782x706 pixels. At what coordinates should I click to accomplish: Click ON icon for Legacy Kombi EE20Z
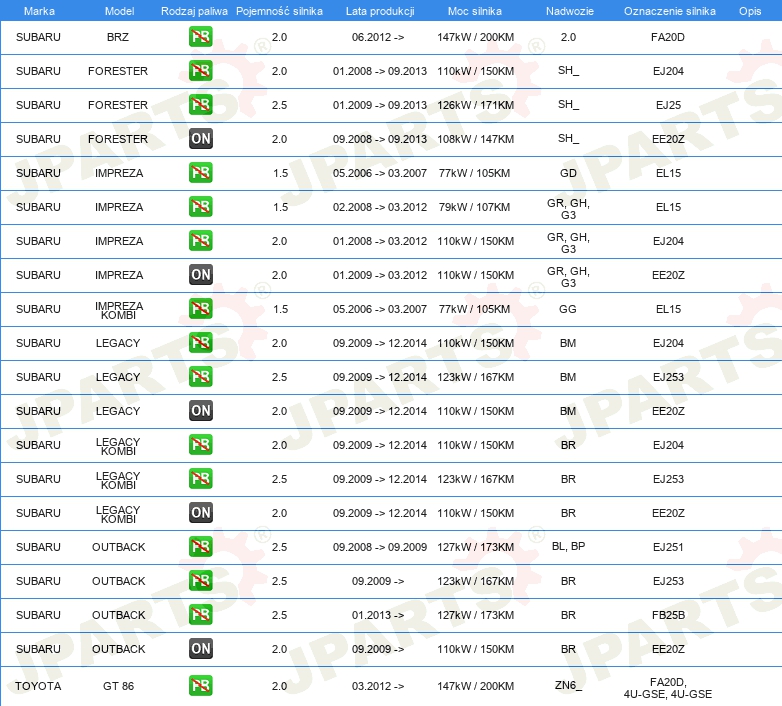[200, 513]
